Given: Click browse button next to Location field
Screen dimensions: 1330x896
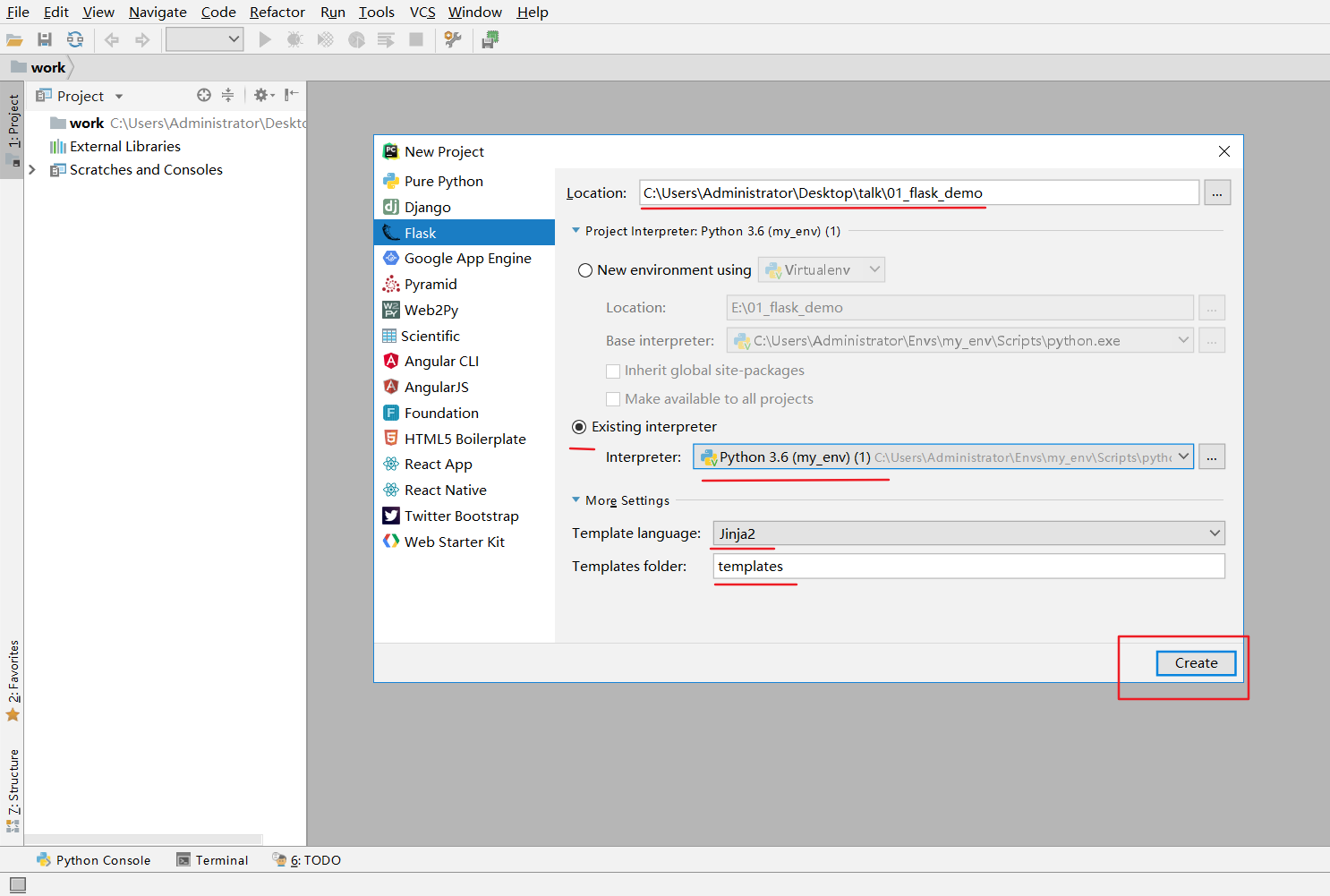Looking at the screenshot, I should click(1216, 193).
